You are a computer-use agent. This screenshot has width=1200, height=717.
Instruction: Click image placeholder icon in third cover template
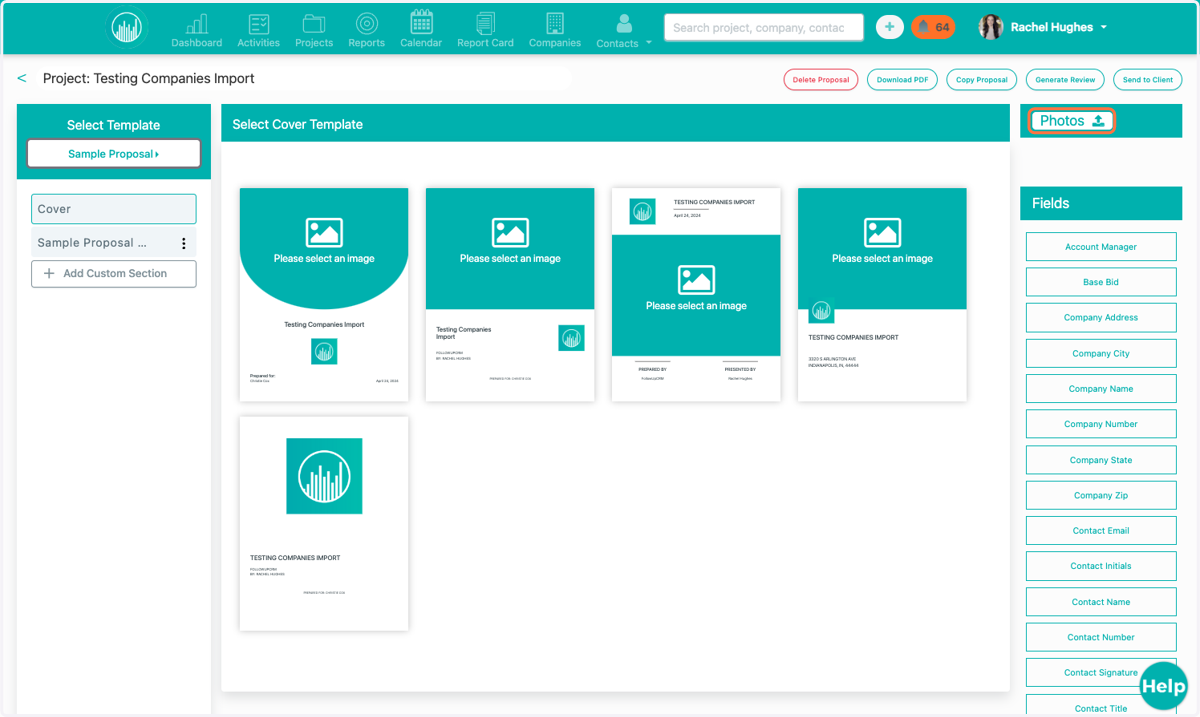696,280
